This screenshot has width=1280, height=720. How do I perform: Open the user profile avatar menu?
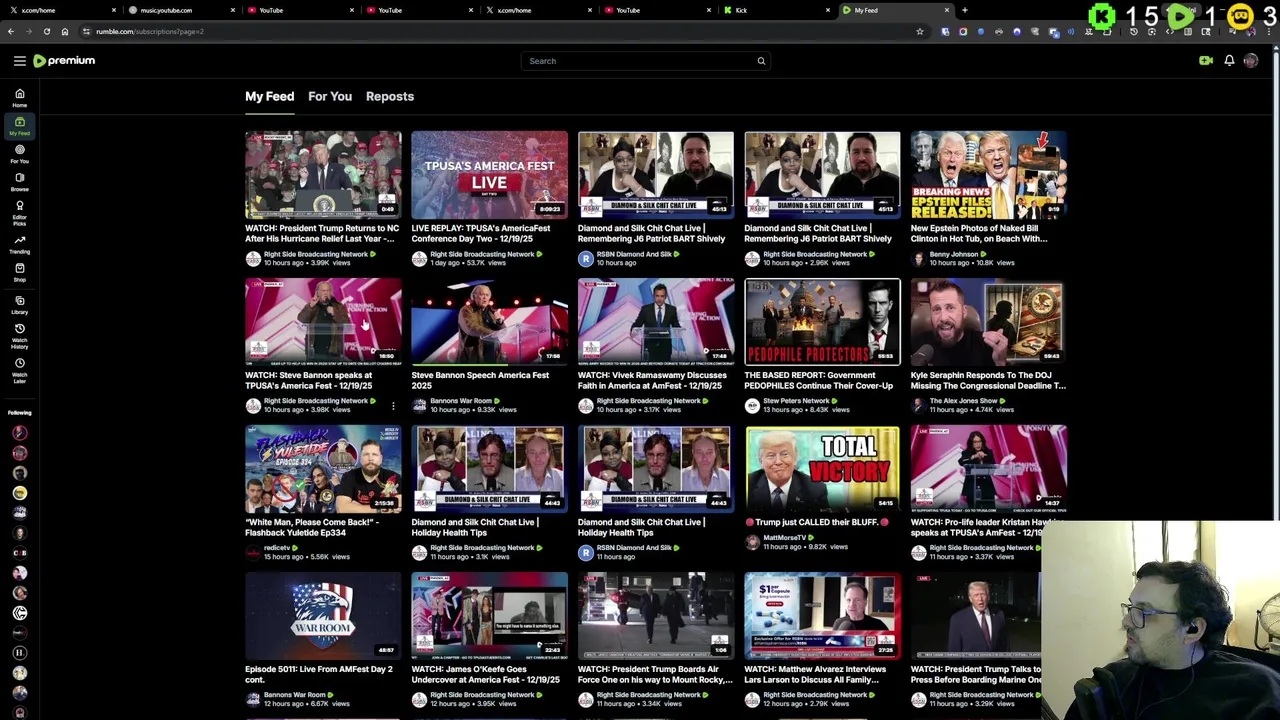(1251, 61)
